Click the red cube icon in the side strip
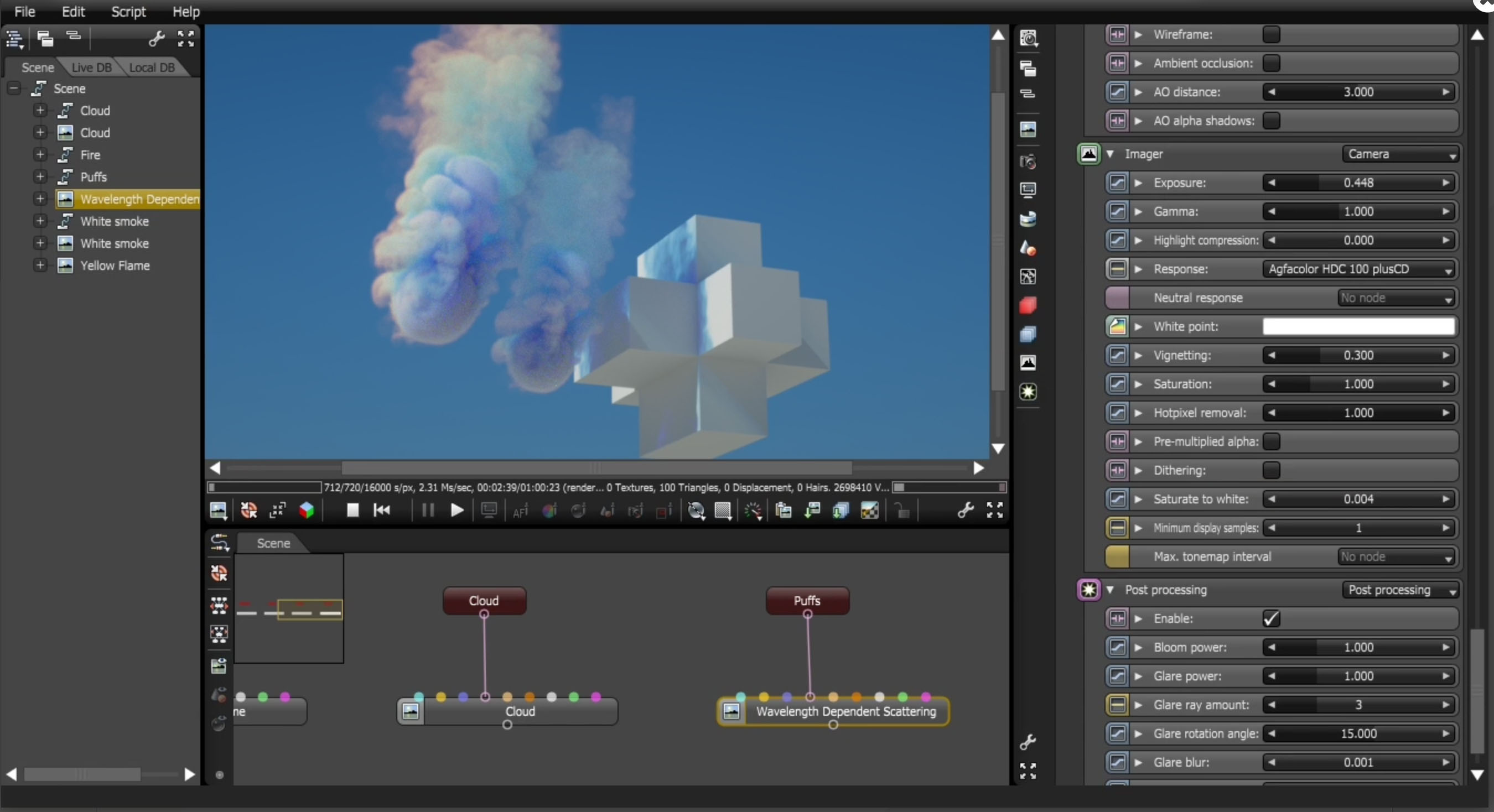 1028,305
